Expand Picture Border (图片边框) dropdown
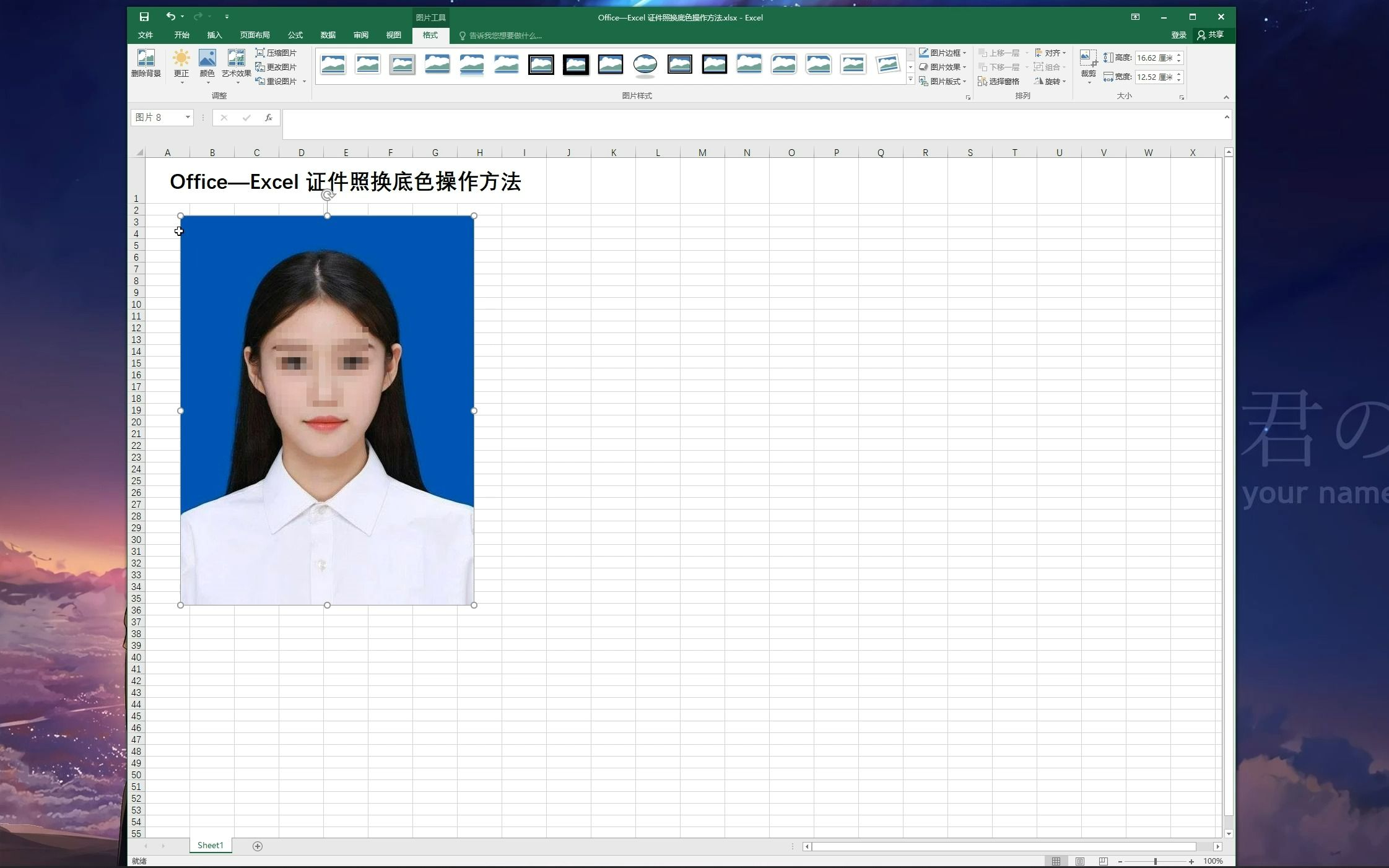Screen dimensions: 1389x868 tap(964, 53)
